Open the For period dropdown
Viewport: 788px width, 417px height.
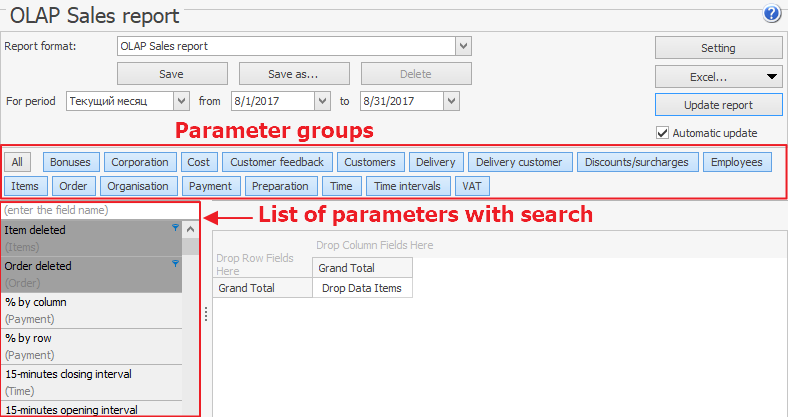[181, 101]
